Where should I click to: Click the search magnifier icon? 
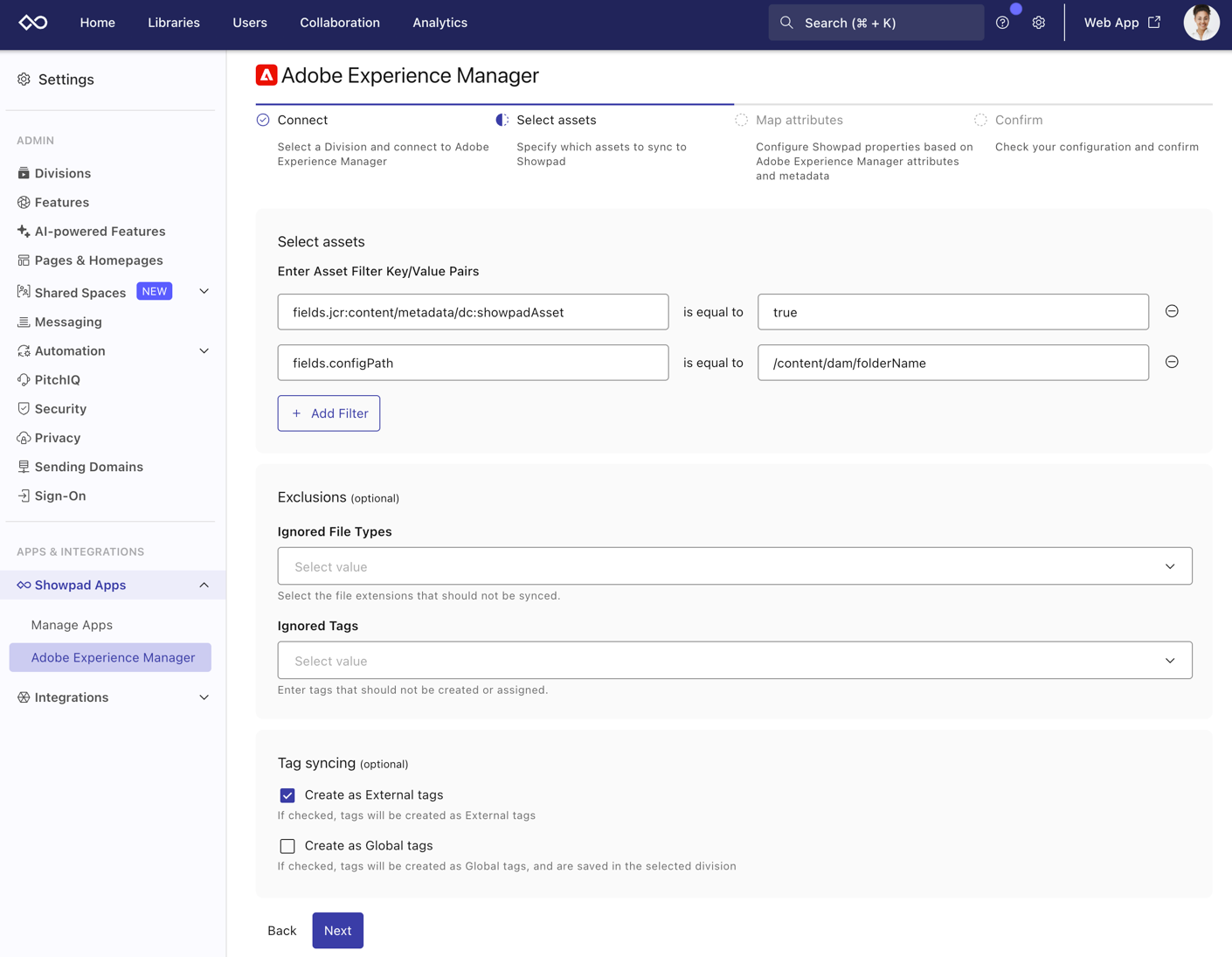(786, 23)
